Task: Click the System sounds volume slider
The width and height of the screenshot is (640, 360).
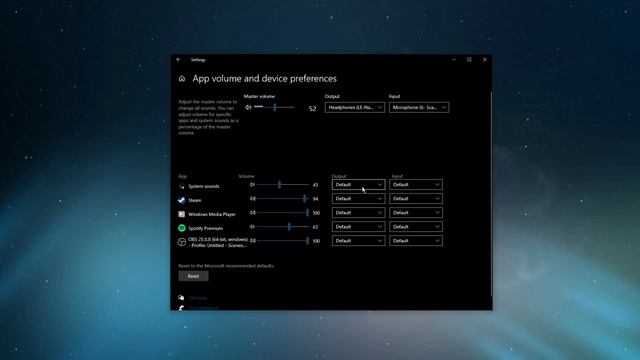Action: coord(283,185)
